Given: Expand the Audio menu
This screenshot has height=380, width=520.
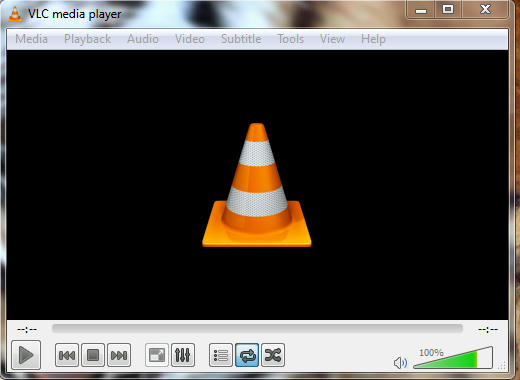Looking at the screenshot, I should click(x=143, y=39).
